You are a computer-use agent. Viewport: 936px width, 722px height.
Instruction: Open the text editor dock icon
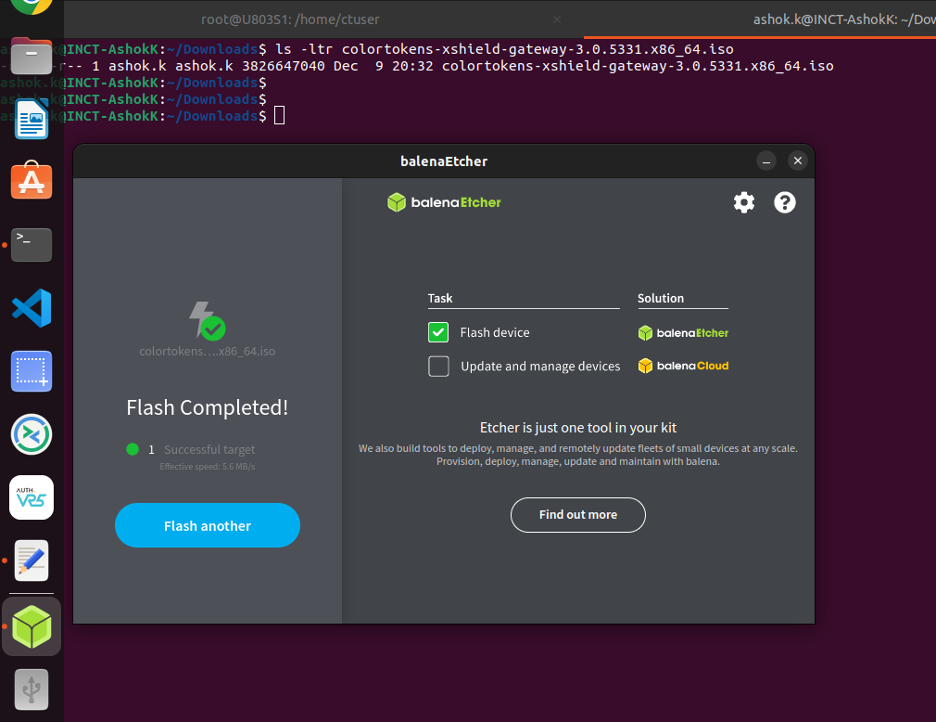click(x=31, y=561)
